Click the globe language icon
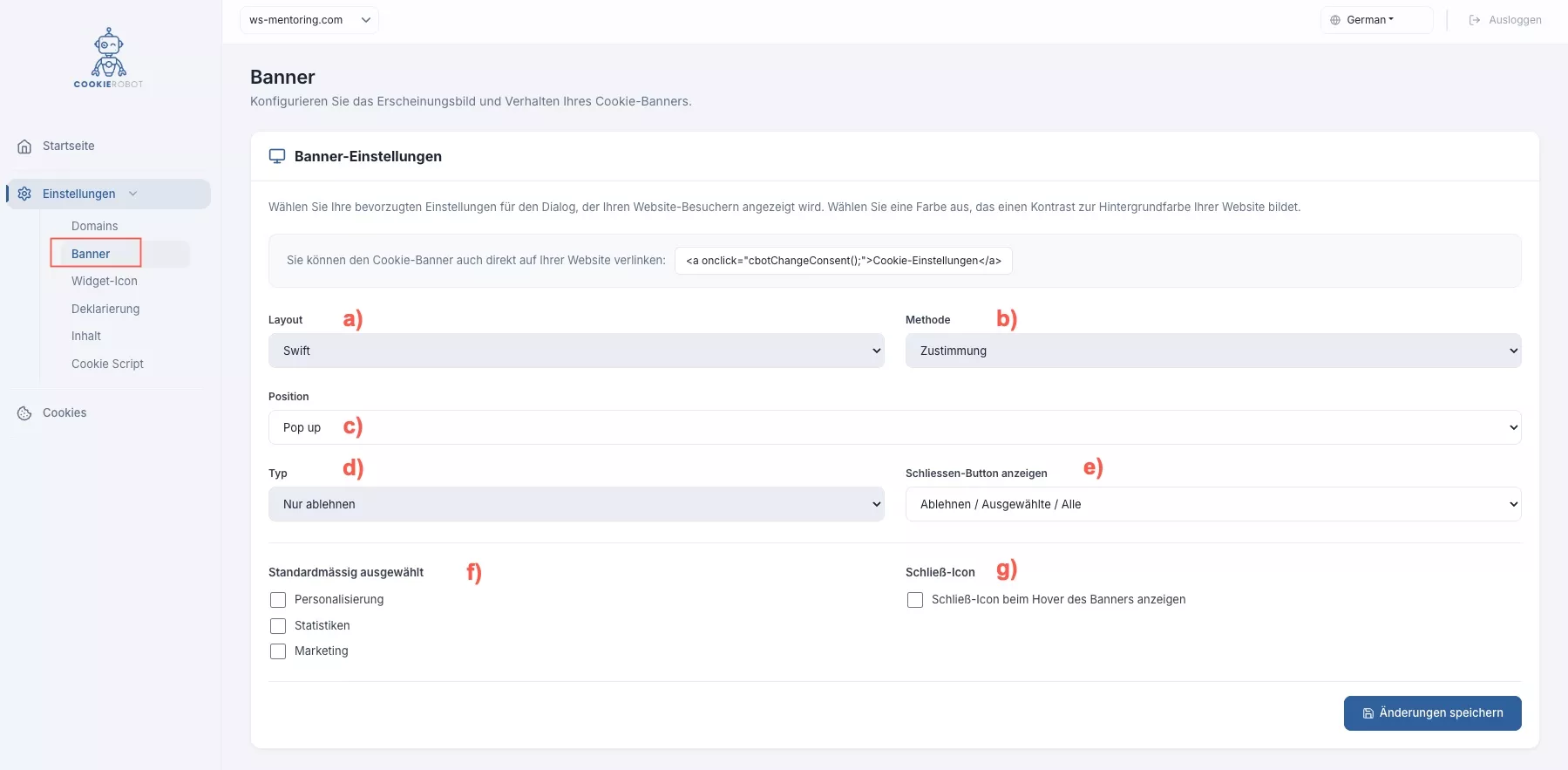Image resolution: width=1568 pixels, height=770 pixels. point(1334,20)
